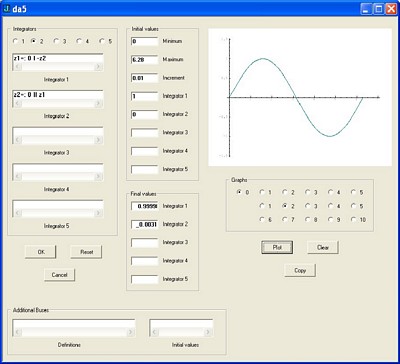Click Initial values Integrator 1 field
Viewport: 400px width, 364px height.
[145, 96]
